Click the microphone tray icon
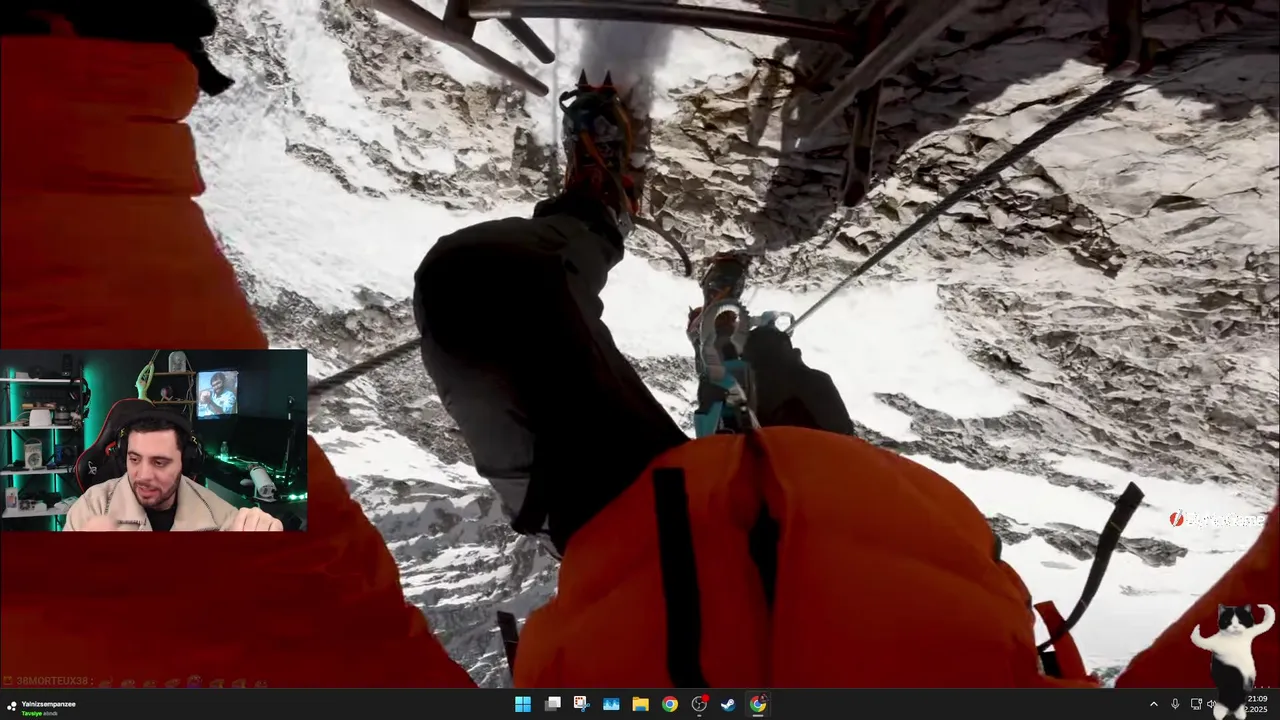Screen dimensions: 1280x720 point(1175,704)
